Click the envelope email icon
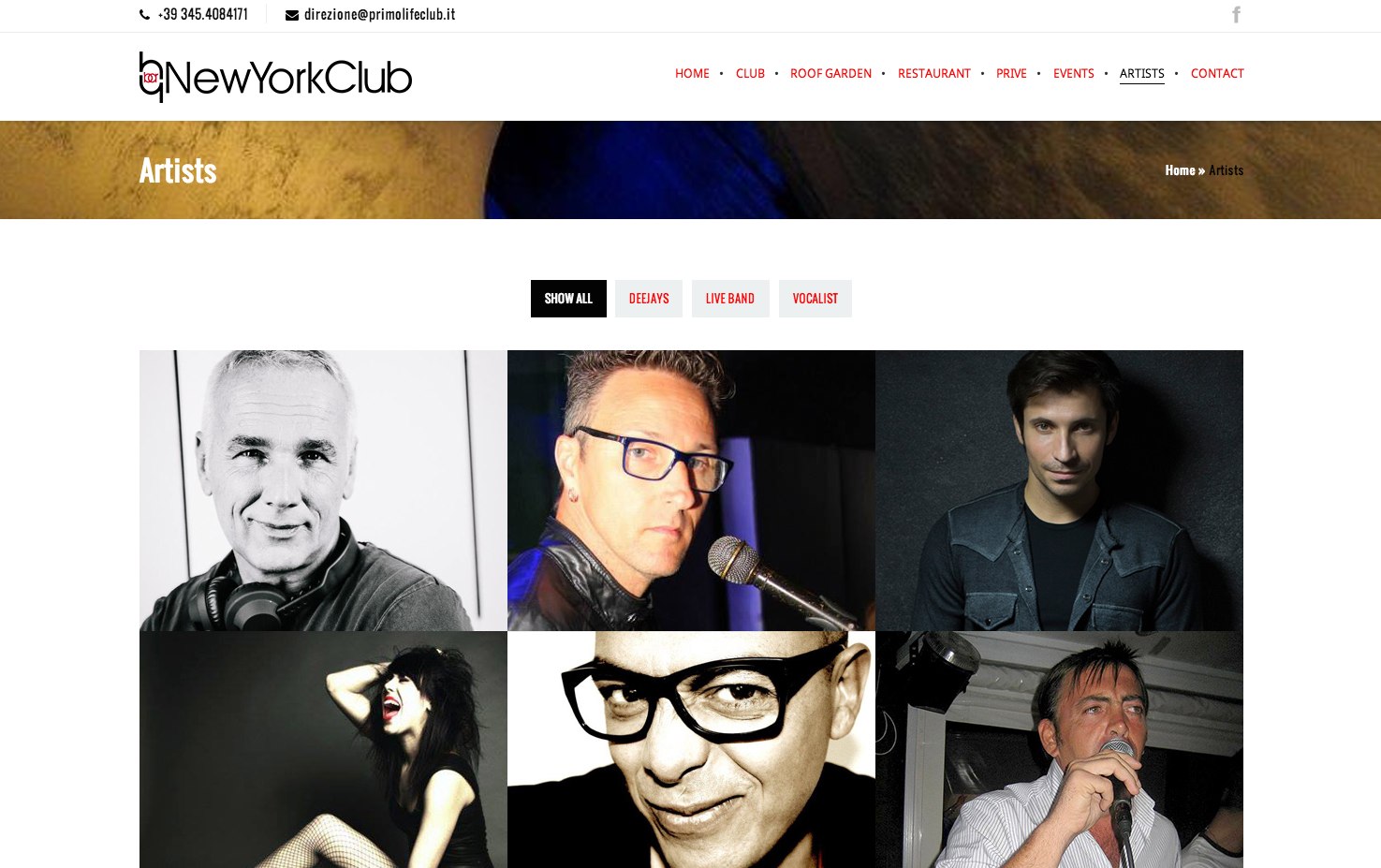 [292, 15]
